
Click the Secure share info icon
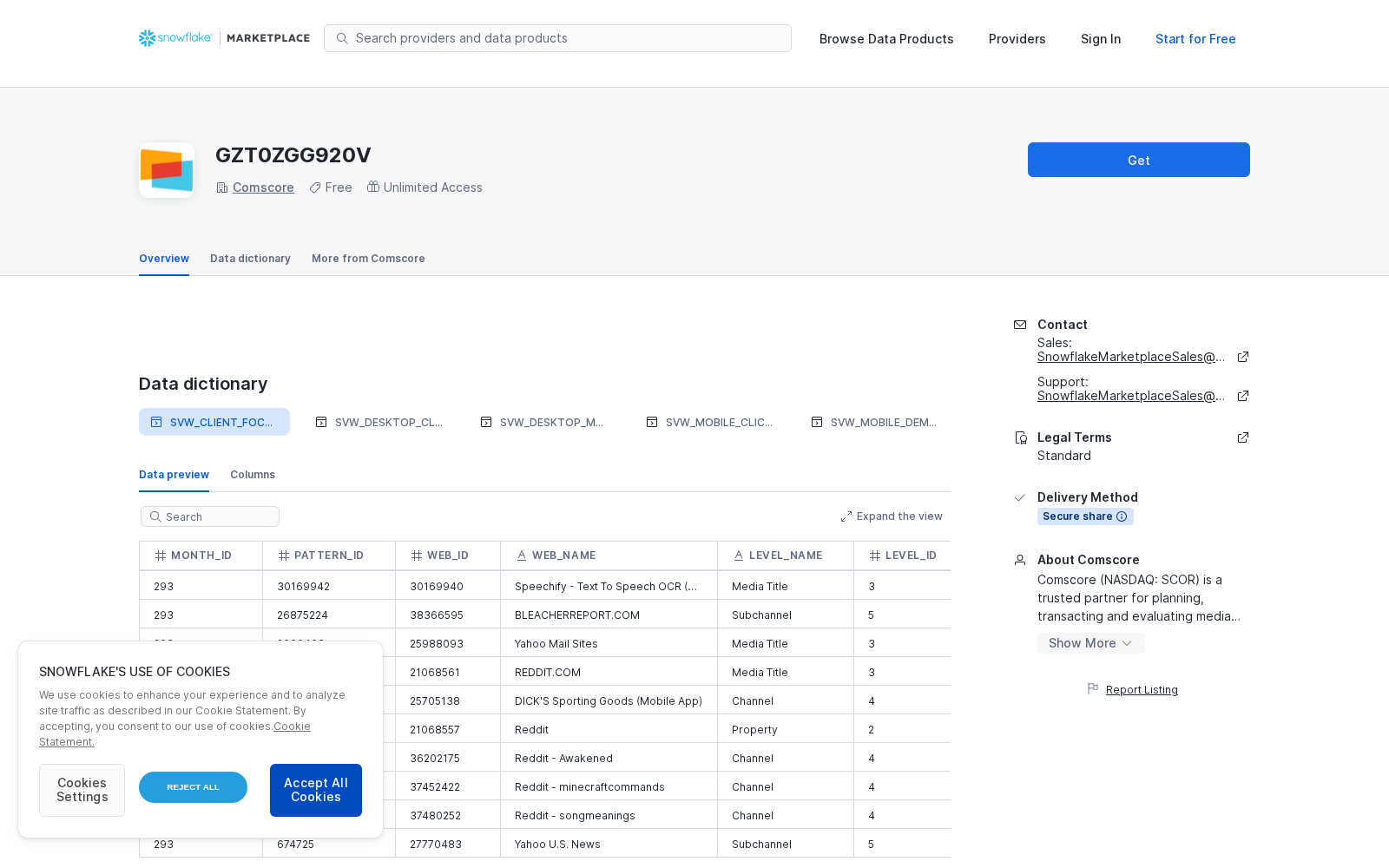click(x=1122, y=516)
